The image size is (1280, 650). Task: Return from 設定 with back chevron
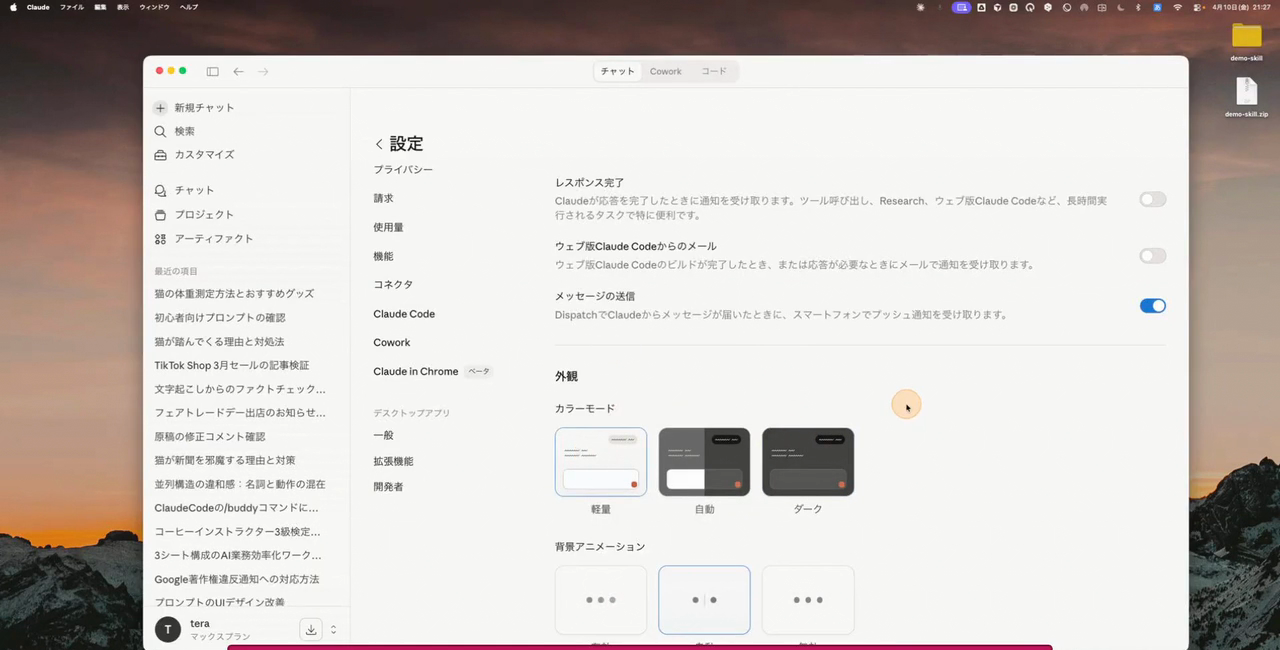tap(379, 144)
